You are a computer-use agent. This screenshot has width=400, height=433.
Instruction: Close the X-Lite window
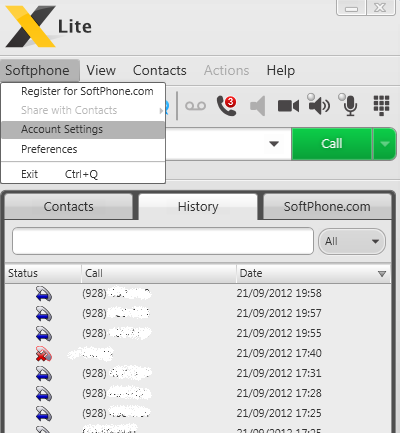380,7
